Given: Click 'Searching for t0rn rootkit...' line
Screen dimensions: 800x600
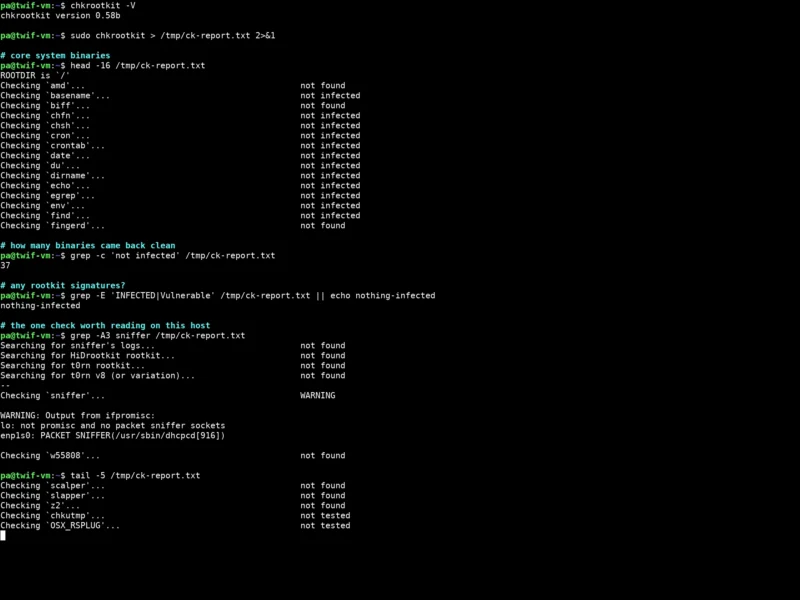Looking at the screenshot, I should point(72,366).
